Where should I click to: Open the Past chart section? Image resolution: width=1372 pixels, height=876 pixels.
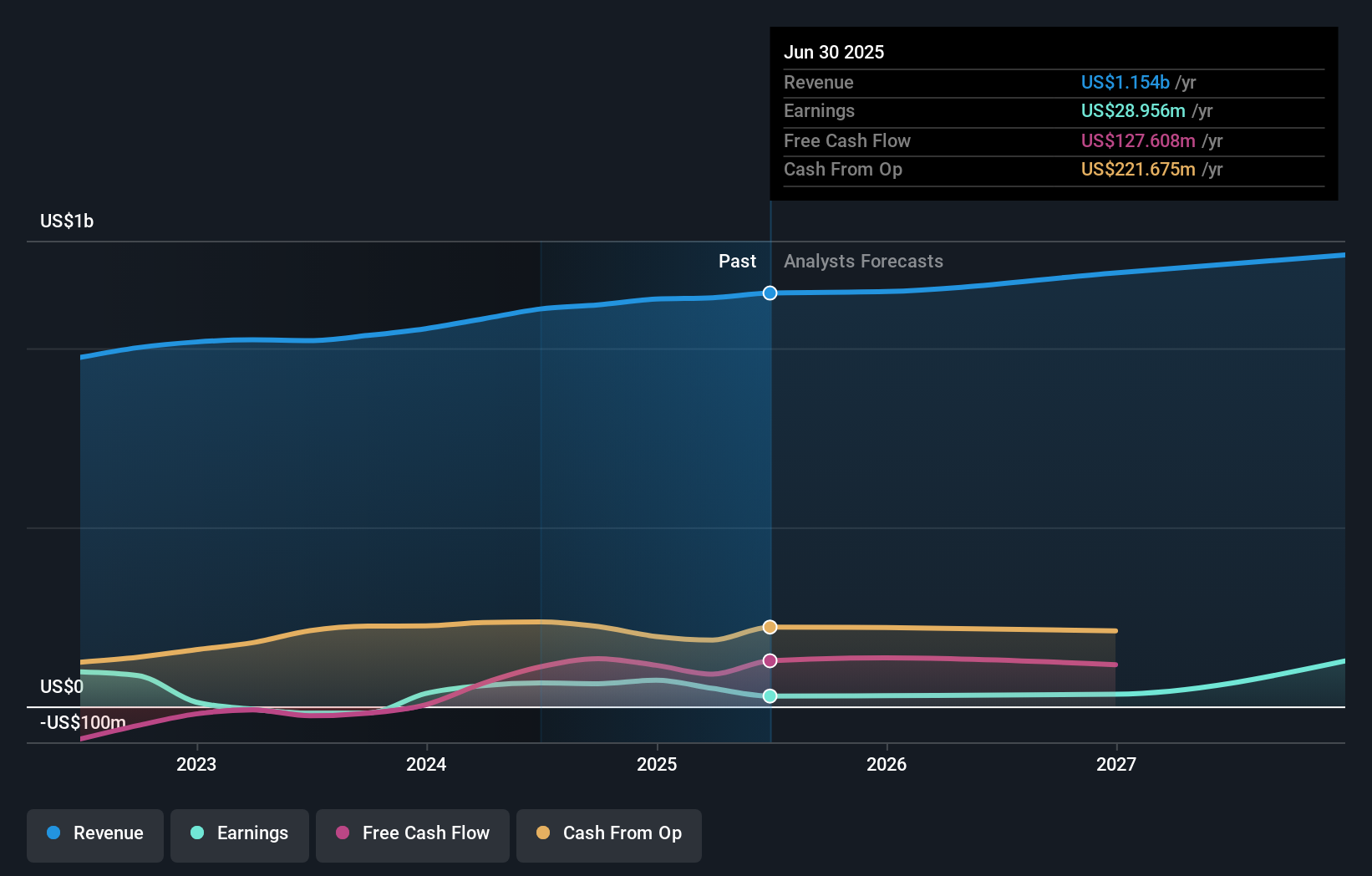(x=737, y=261)
